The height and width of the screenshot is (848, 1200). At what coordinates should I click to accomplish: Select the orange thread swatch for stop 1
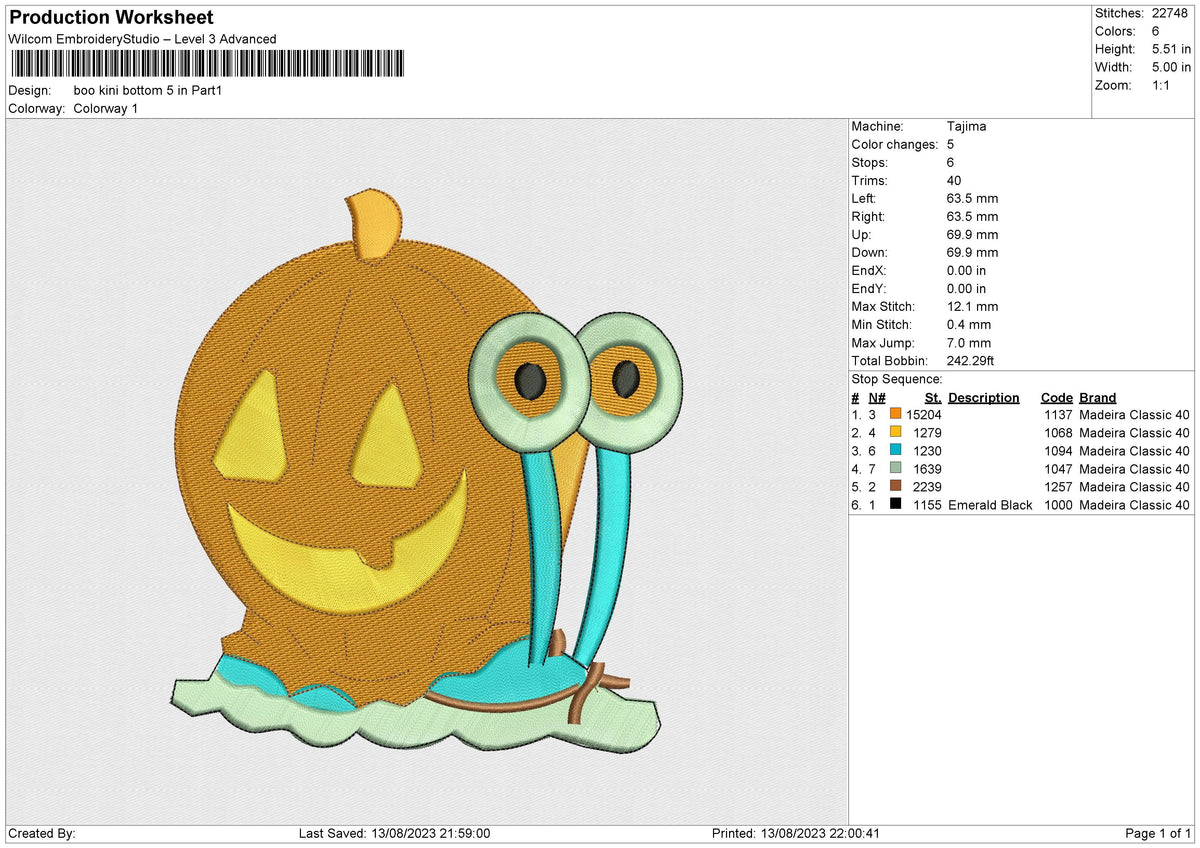pos(896,414)
